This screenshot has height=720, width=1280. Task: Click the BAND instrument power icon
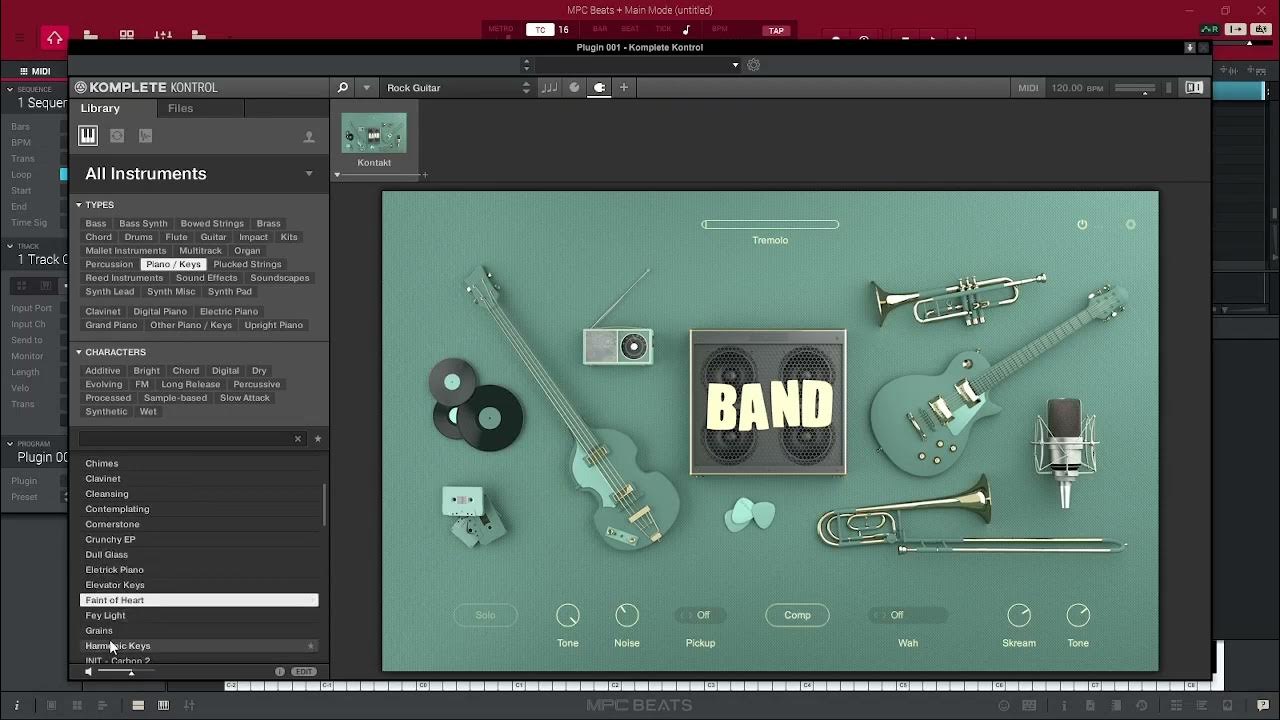(1082, 225)
